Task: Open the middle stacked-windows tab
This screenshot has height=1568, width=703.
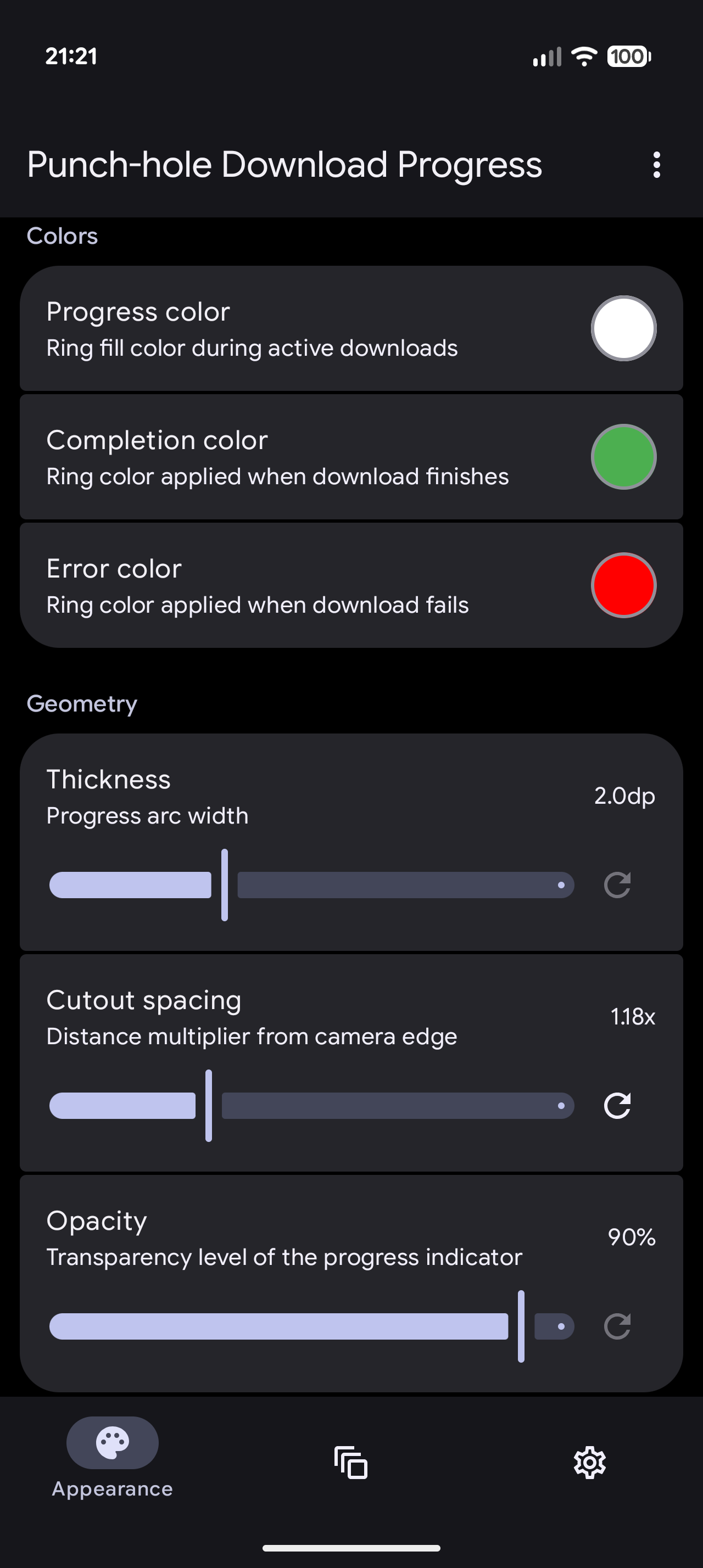Action: (350, 1462)
